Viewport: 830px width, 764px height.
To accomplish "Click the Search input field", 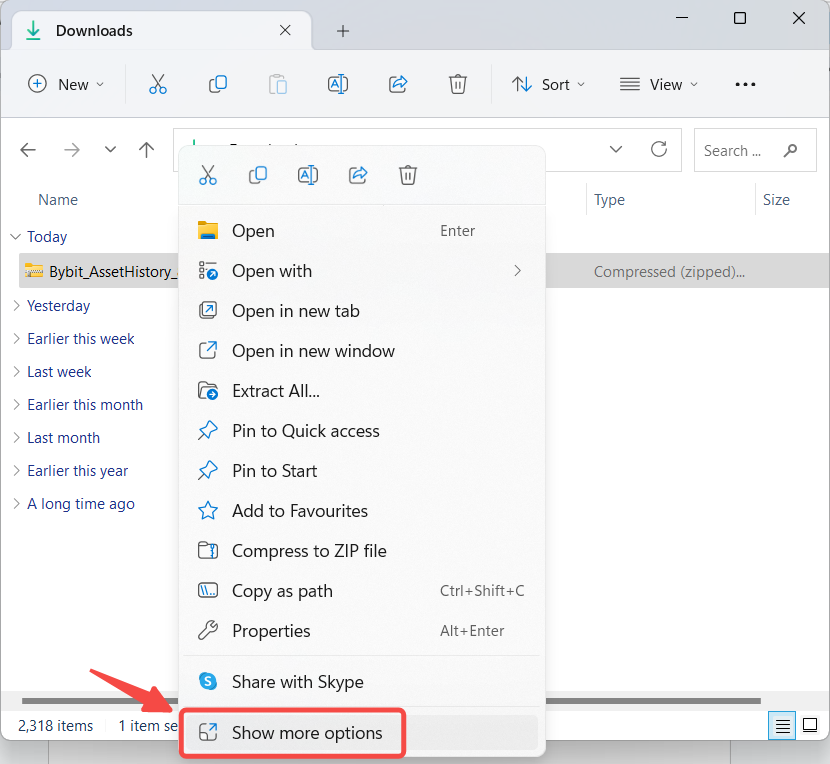I will coord(740,151).
